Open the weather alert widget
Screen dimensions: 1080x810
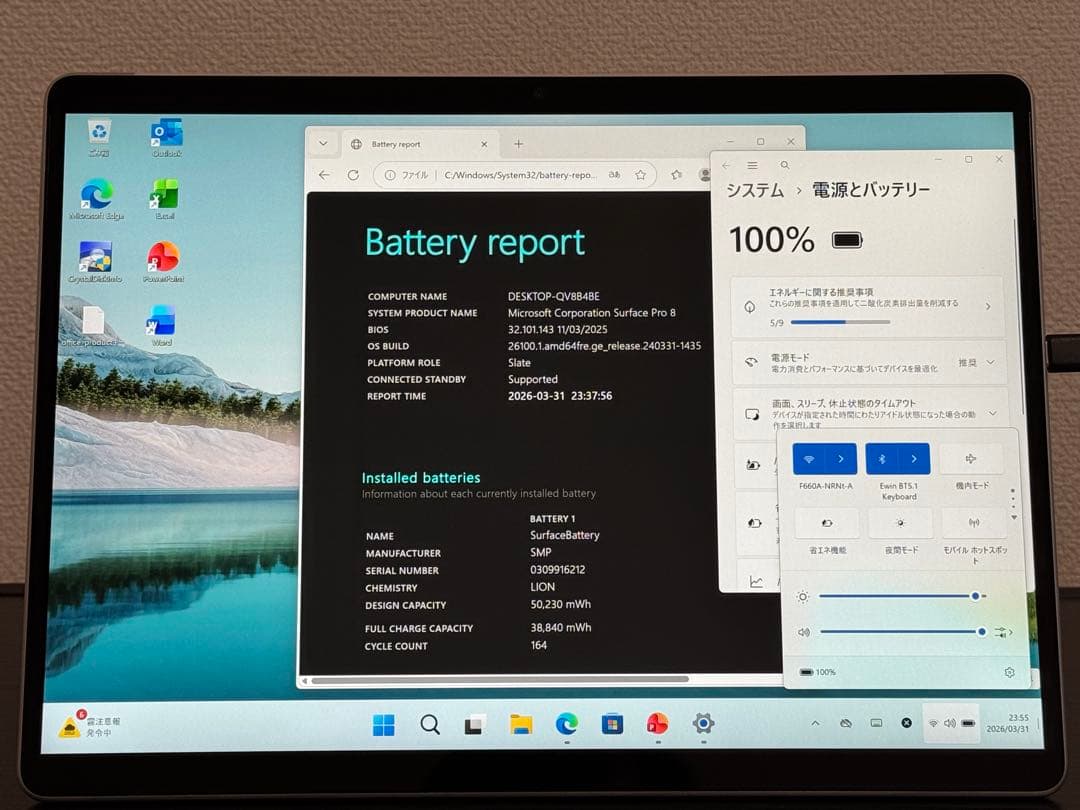(x=90, y=727)
